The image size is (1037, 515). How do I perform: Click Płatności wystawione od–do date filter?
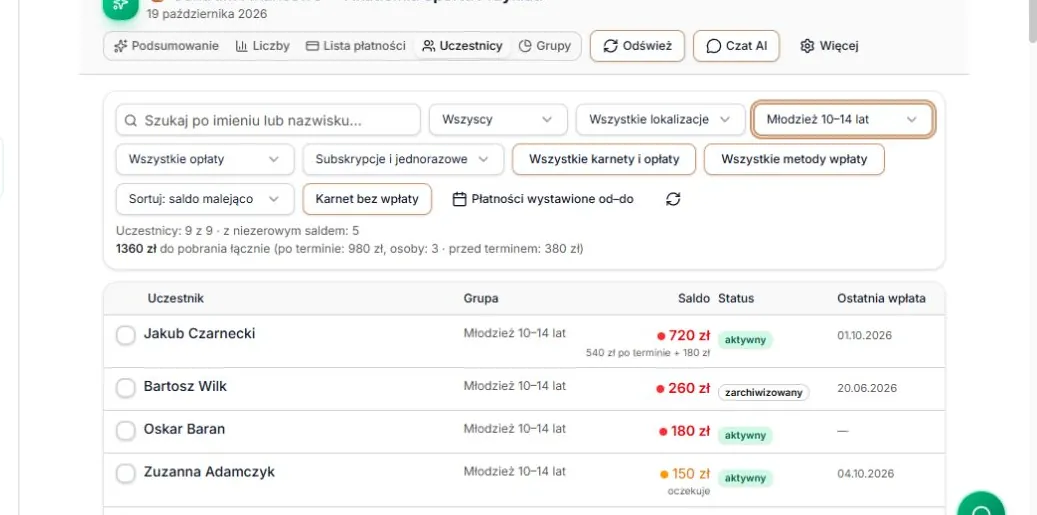pyautogui.click(x=543, y=199)
